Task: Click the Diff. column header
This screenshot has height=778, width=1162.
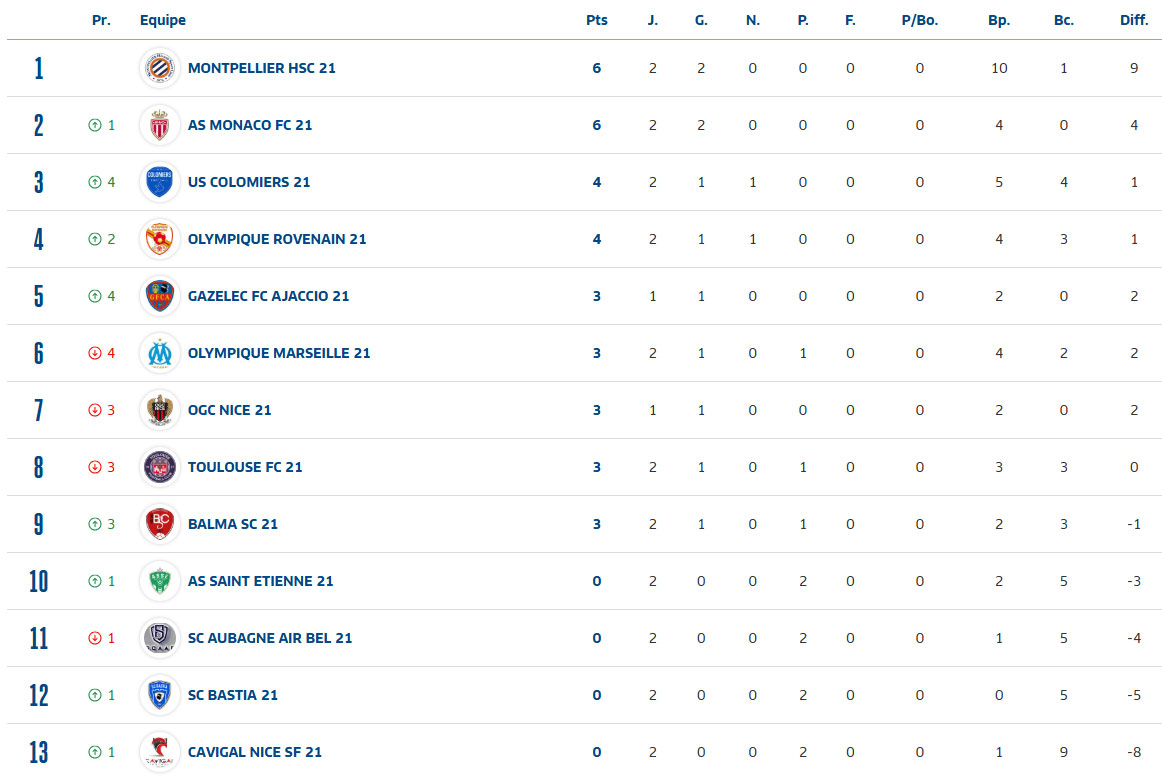Action: pyautogui.click(x=1134, y=20)
